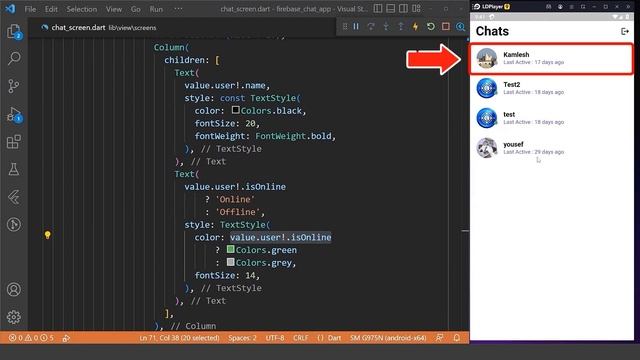Click the green Restart debug icon

coord(431,27)
